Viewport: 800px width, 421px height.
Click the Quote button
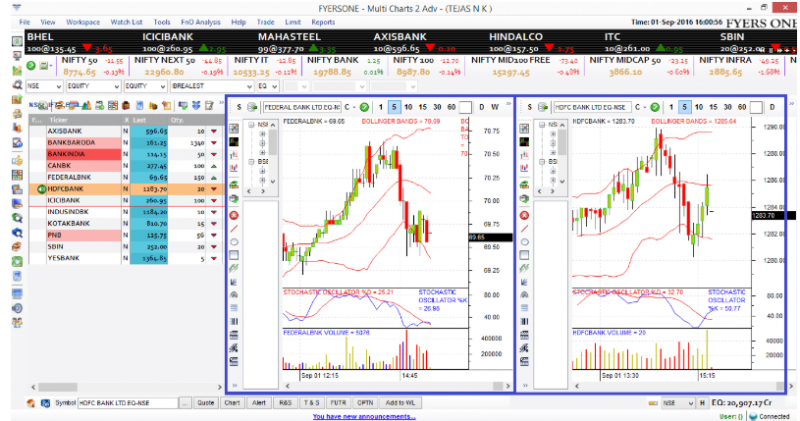206,403
